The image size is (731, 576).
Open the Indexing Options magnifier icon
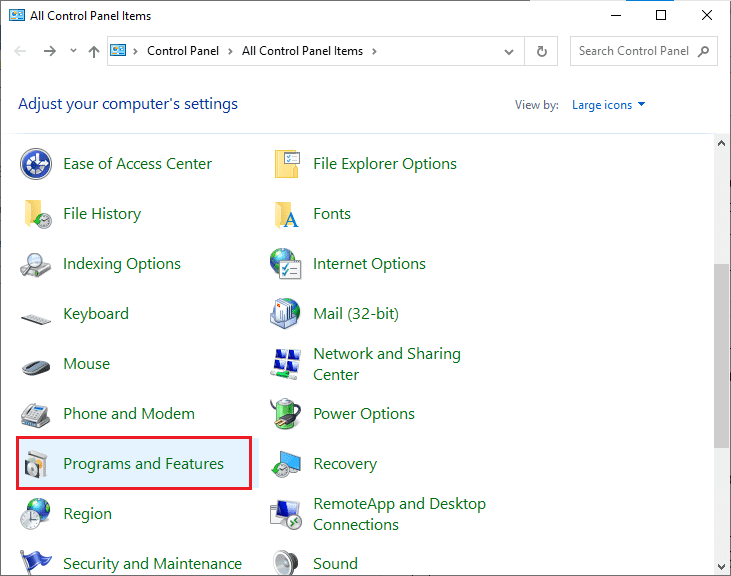click(36, 264)
